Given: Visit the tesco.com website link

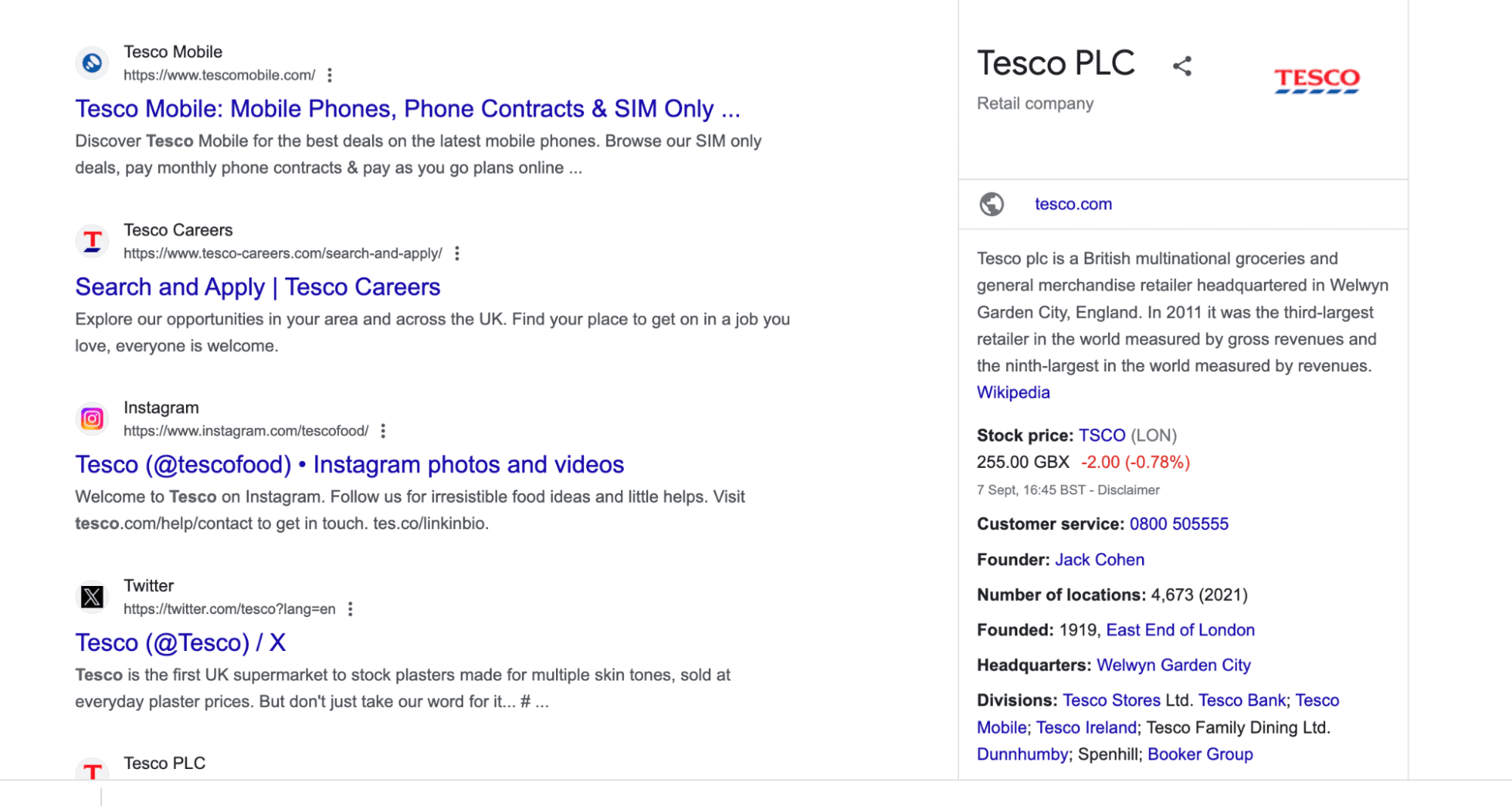Looking at the screenshot, I should point(1073,204).
